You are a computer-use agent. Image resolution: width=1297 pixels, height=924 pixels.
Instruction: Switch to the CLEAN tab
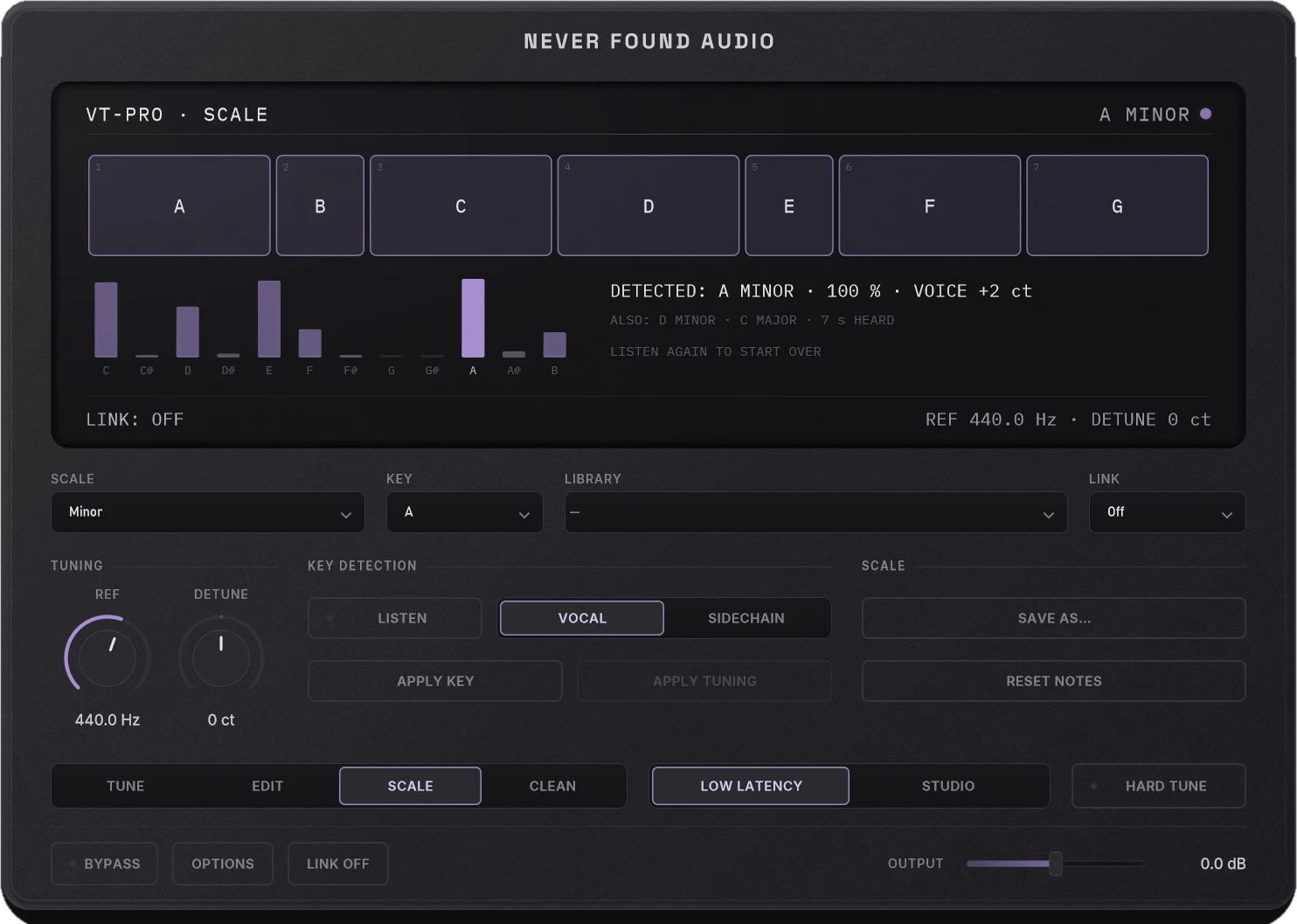(552, 786)
